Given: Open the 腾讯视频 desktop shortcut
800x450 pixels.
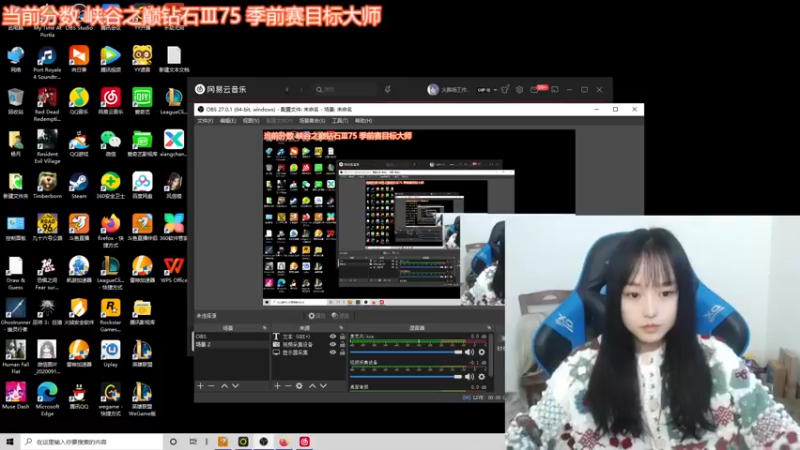Looking at the screenshot, I should tap(110, 59).
